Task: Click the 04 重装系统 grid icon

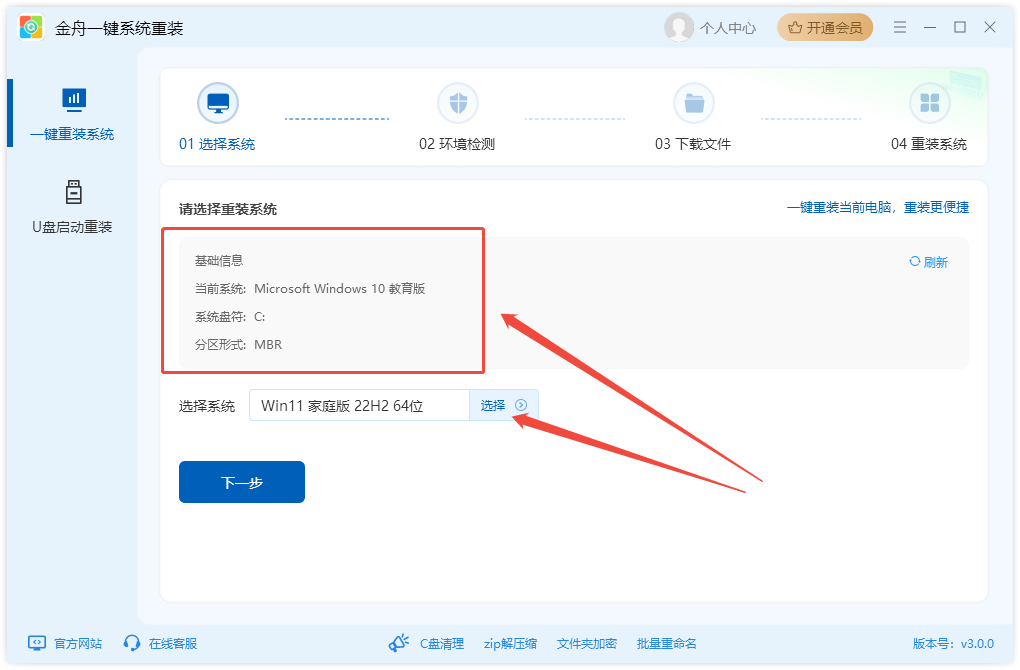Action: [x=930, y=101]
